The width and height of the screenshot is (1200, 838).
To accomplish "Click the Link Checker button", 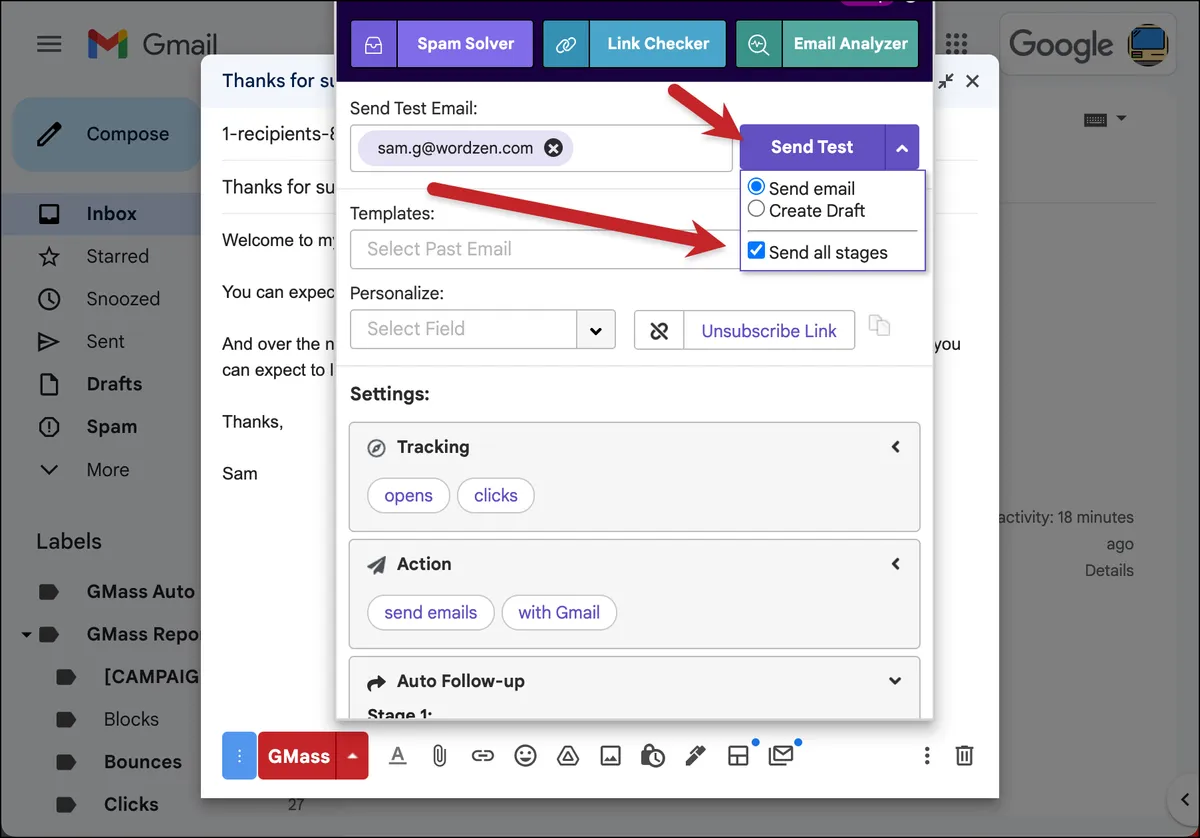I will tap(634, 44).
